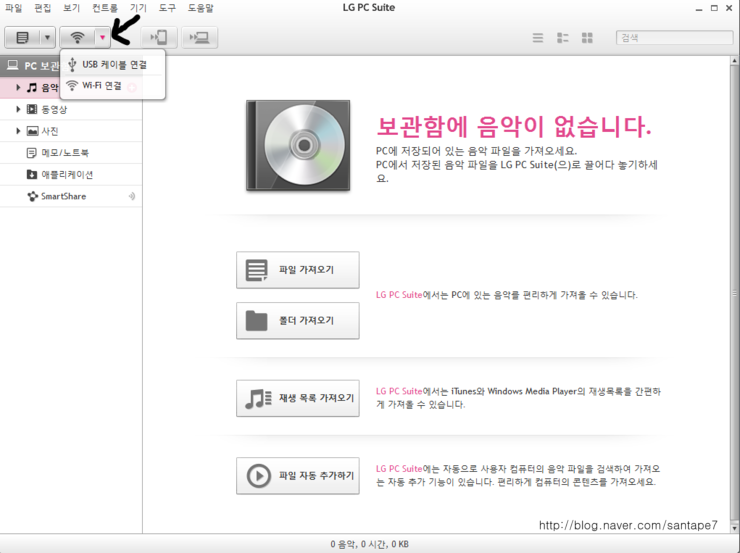Click the SmartShare icon

pos(32,196)
